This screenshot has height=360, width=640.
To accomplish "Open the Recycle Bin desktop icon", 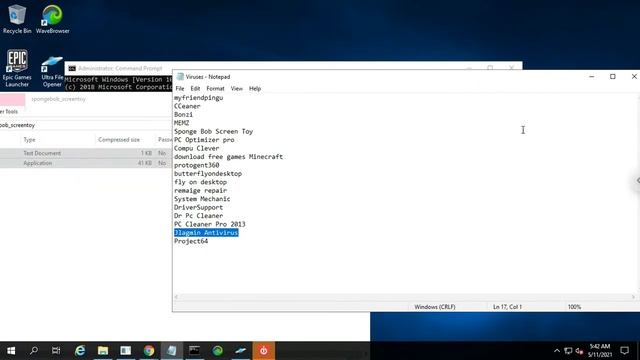I will tap(17, 19).
